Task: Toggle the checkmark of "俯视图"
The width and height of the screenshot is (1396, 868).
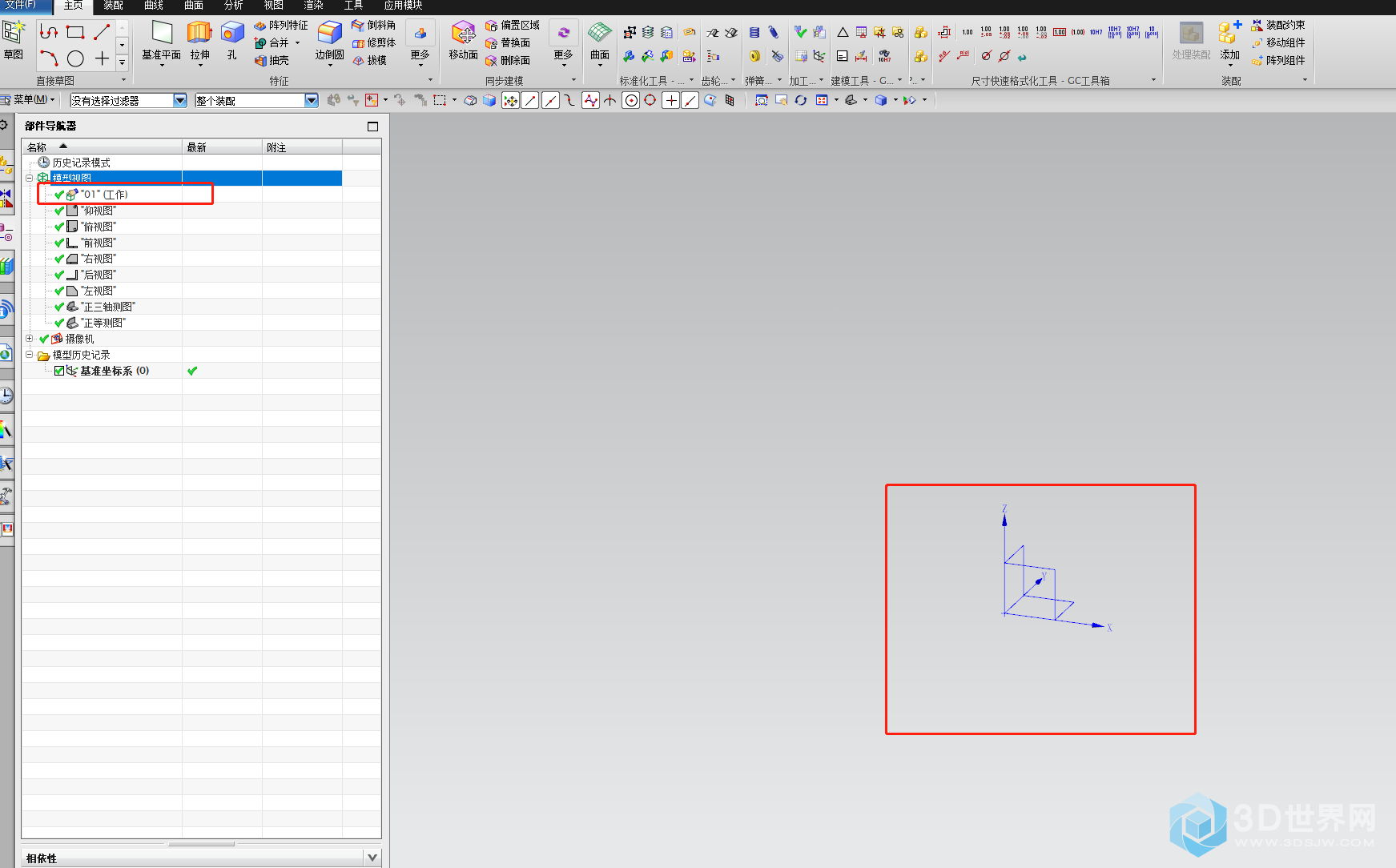Action: pyautogui.click(x=59, y=227)
